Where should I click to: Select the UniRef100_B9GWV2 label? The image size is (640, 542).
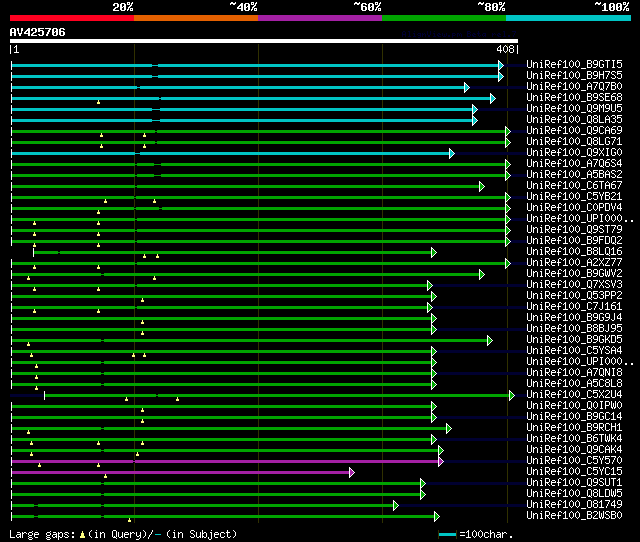pos(574,273)
